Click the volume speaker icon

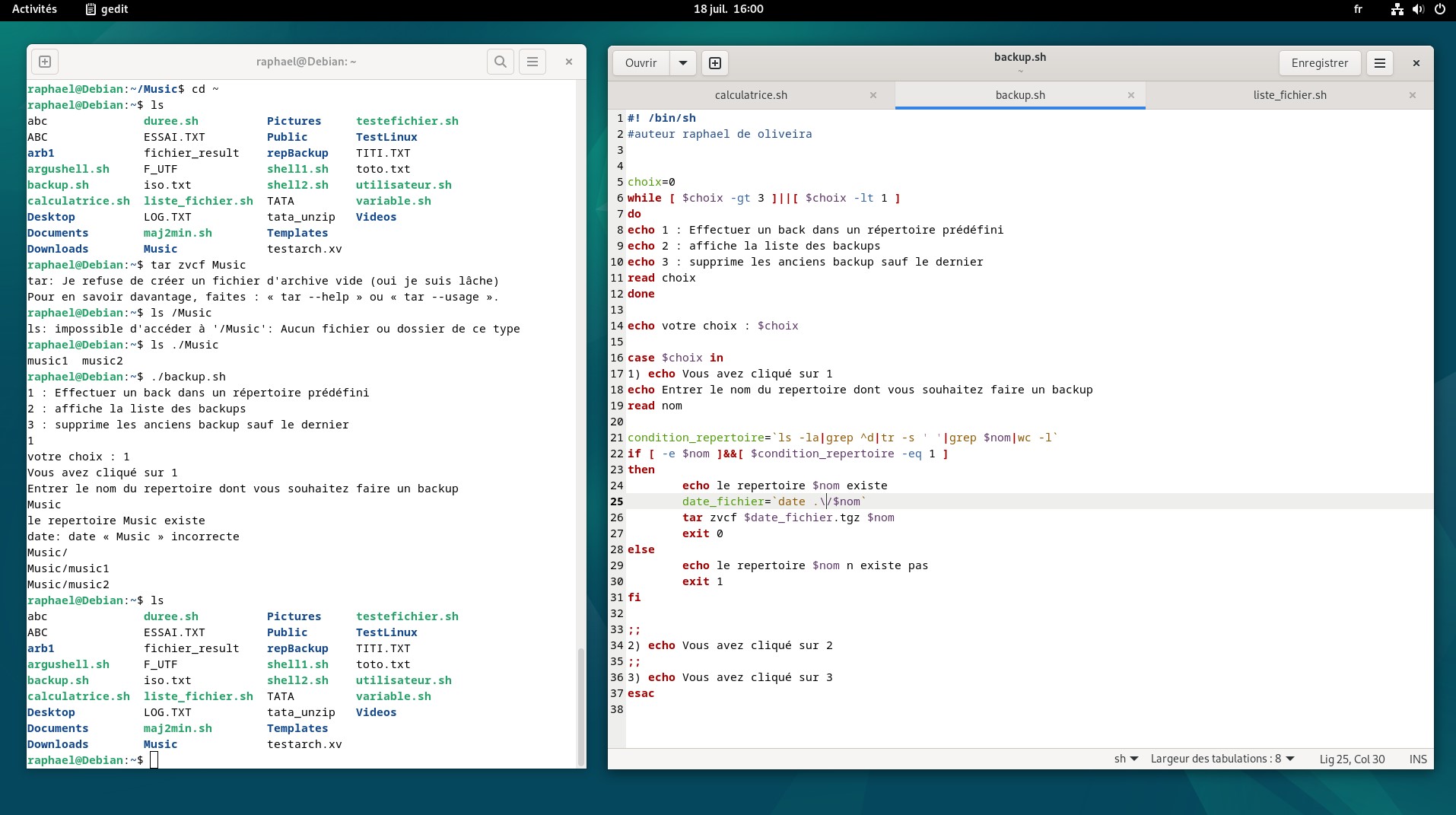[x=1418, y=9]
